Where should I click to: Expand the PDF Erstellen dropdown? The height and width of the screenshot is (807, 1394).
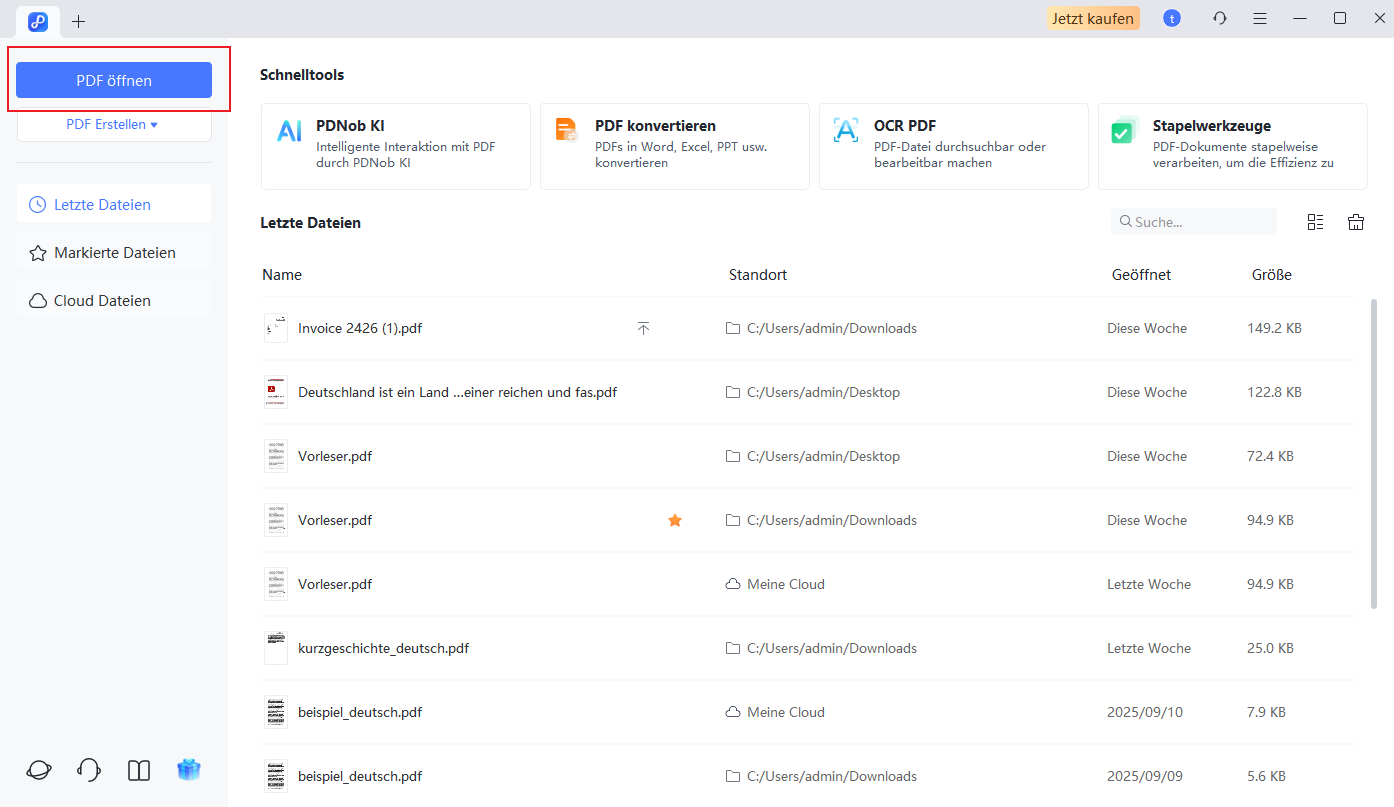coord(113,125)
